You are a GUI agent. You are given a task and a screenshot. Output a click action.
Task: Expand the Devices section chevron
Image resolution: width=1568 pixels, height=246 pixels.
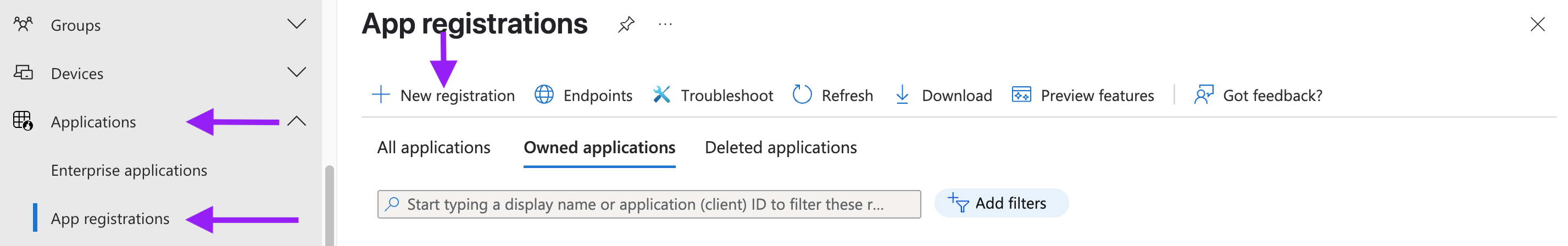[297, 72]
